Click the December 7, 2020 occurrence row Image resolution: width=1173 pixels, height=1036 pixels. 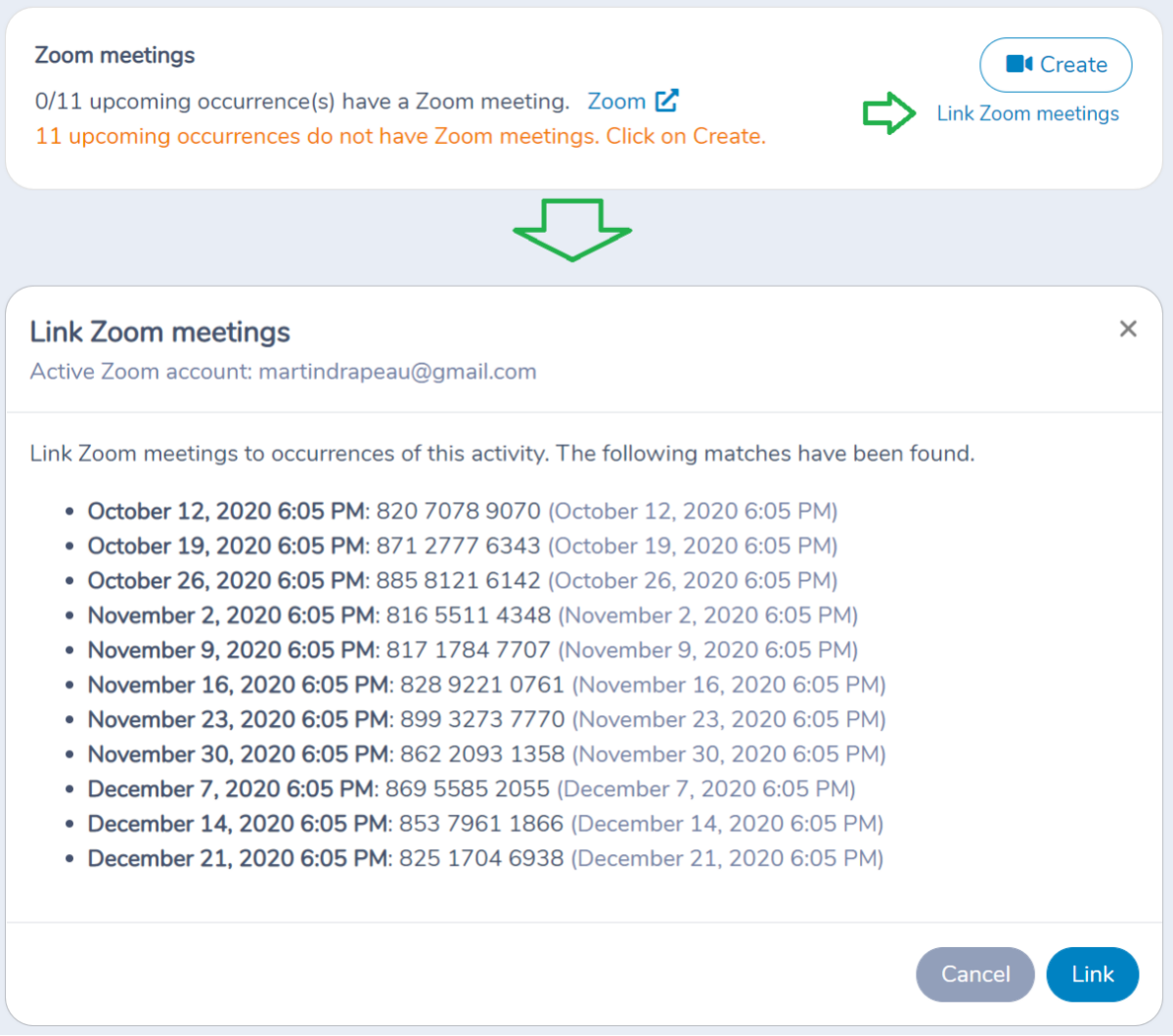[x=472, y=789]
